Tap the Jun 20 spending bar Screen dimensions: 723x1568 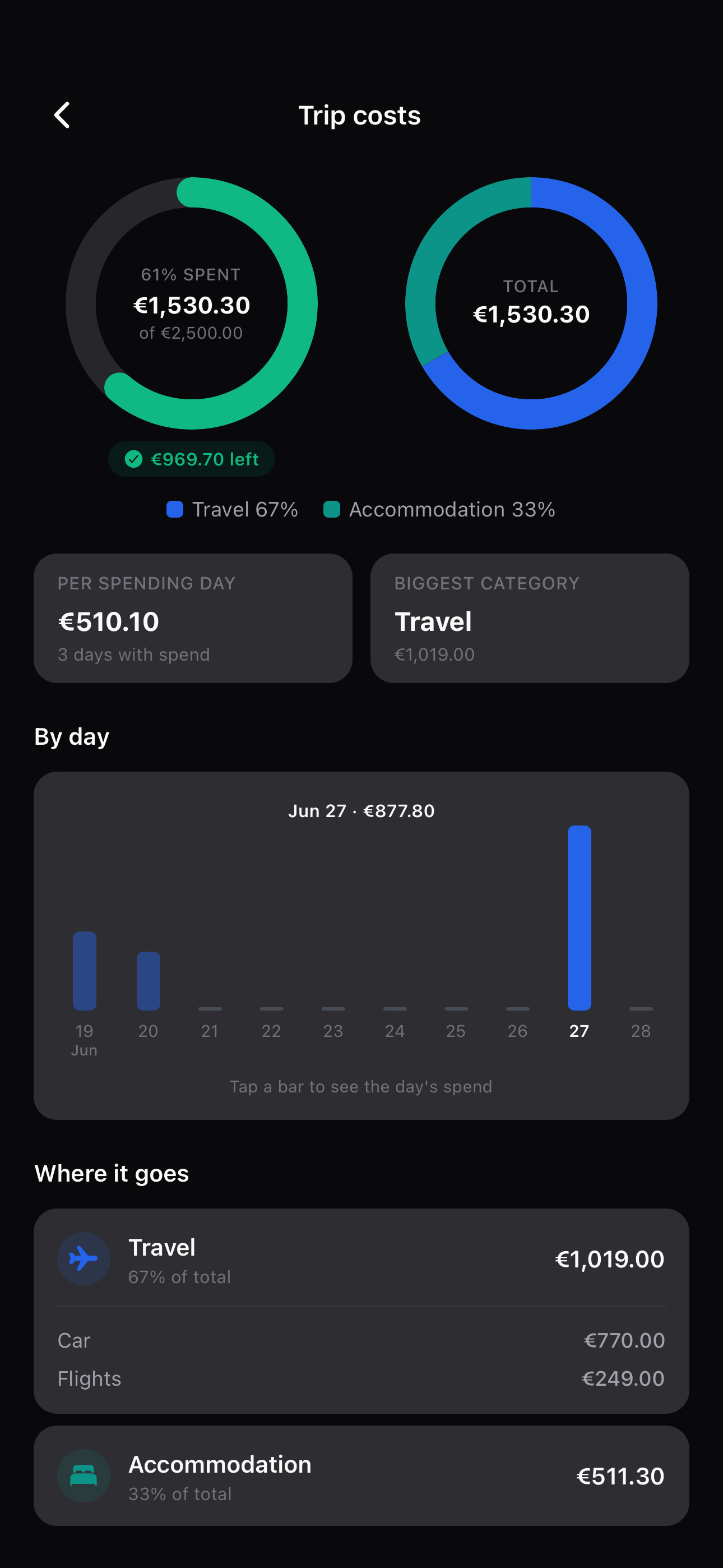click(149, 981)
